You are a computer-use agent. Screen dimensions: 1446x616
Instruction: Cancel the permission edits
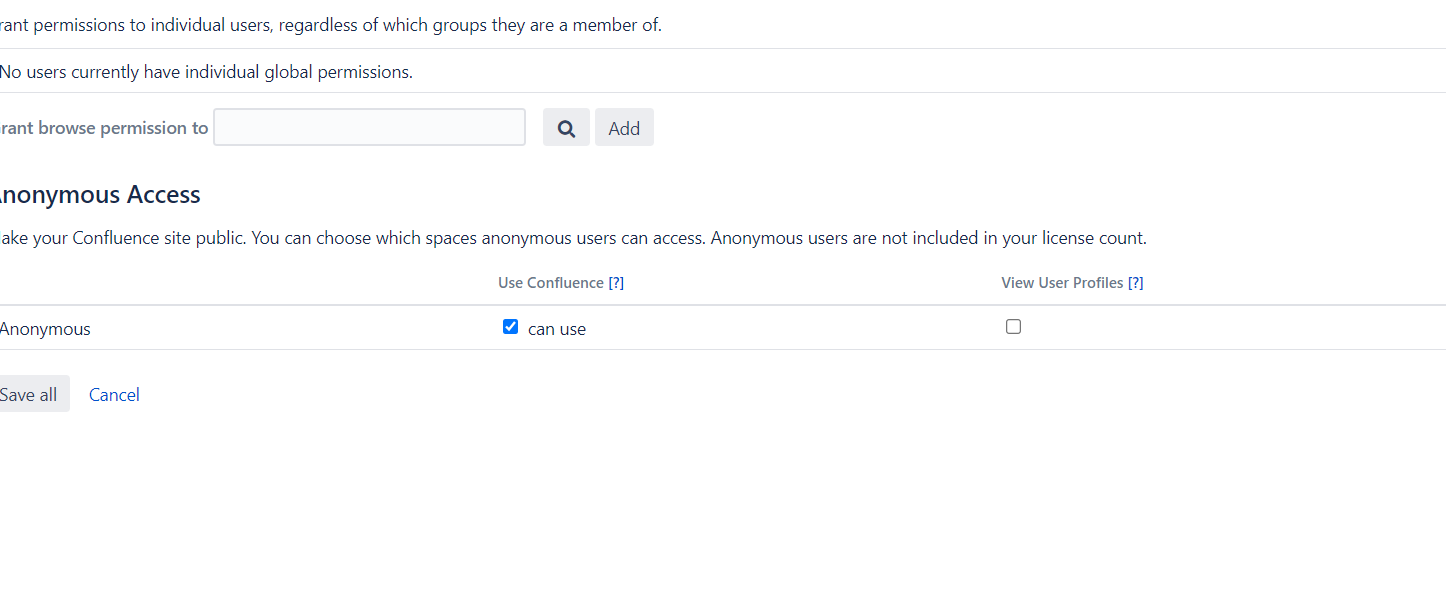[113, 394]
